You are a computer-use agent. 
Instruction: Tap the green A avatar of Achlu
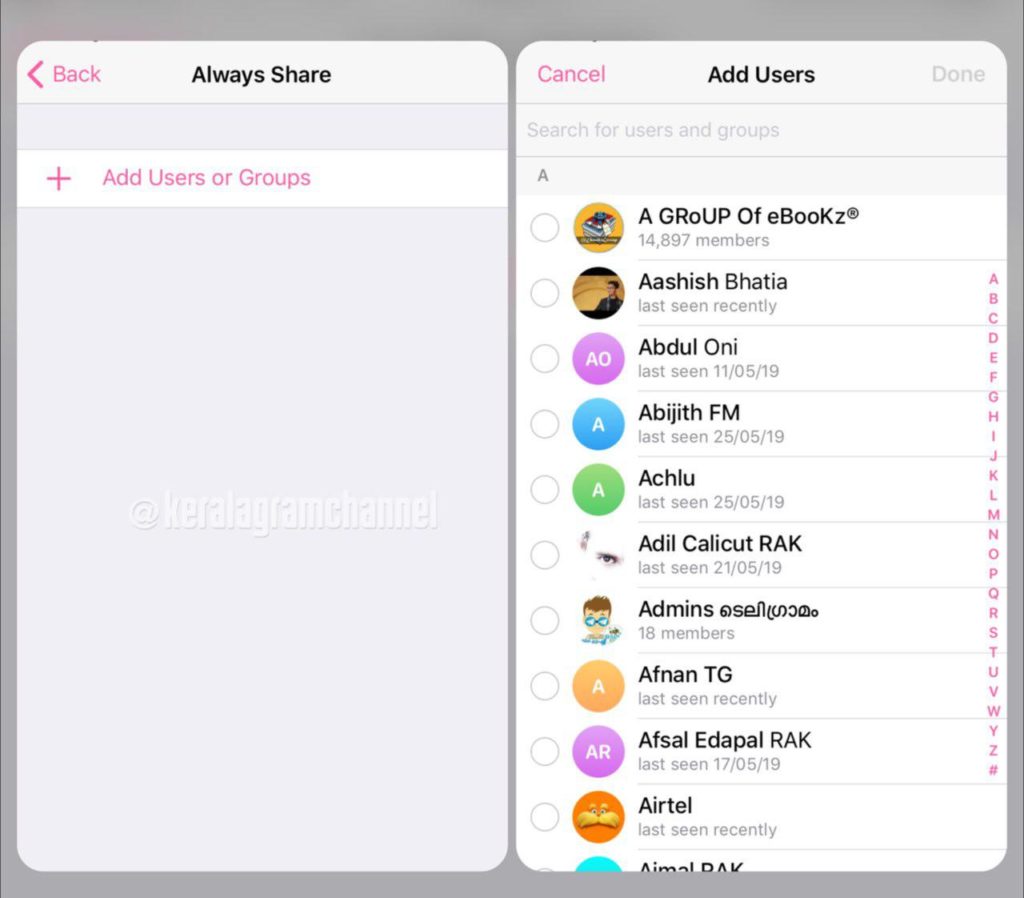point(598,490)
